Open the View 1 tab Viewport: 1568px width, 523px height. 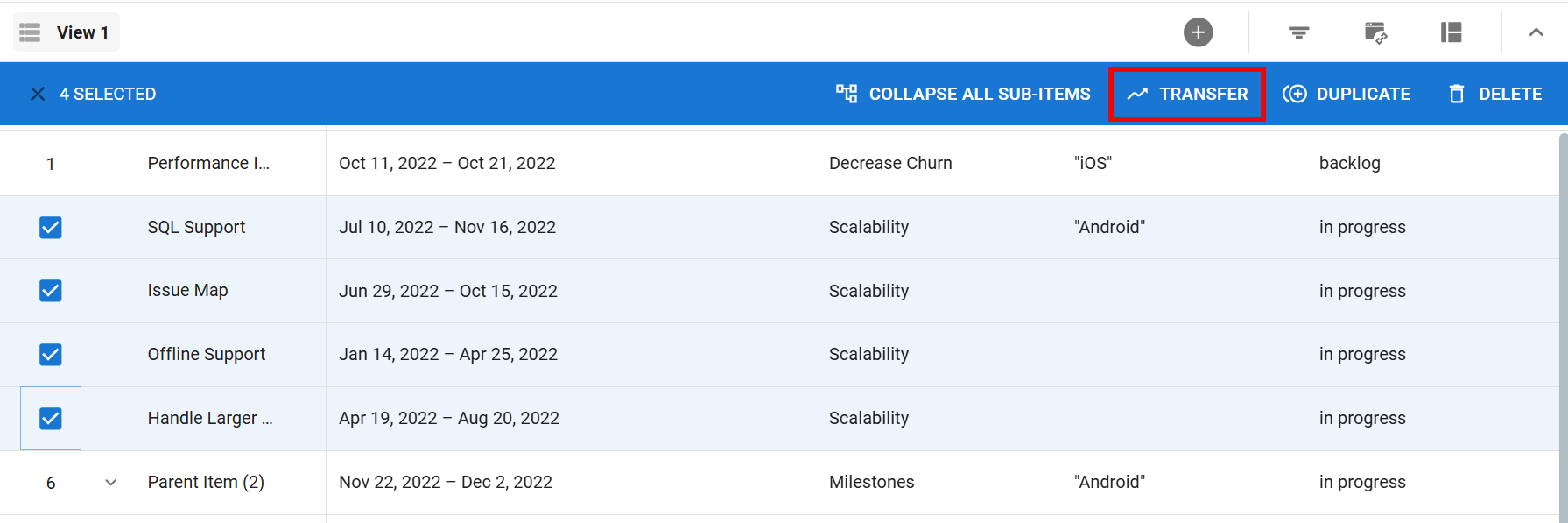(x=67, y=32)
